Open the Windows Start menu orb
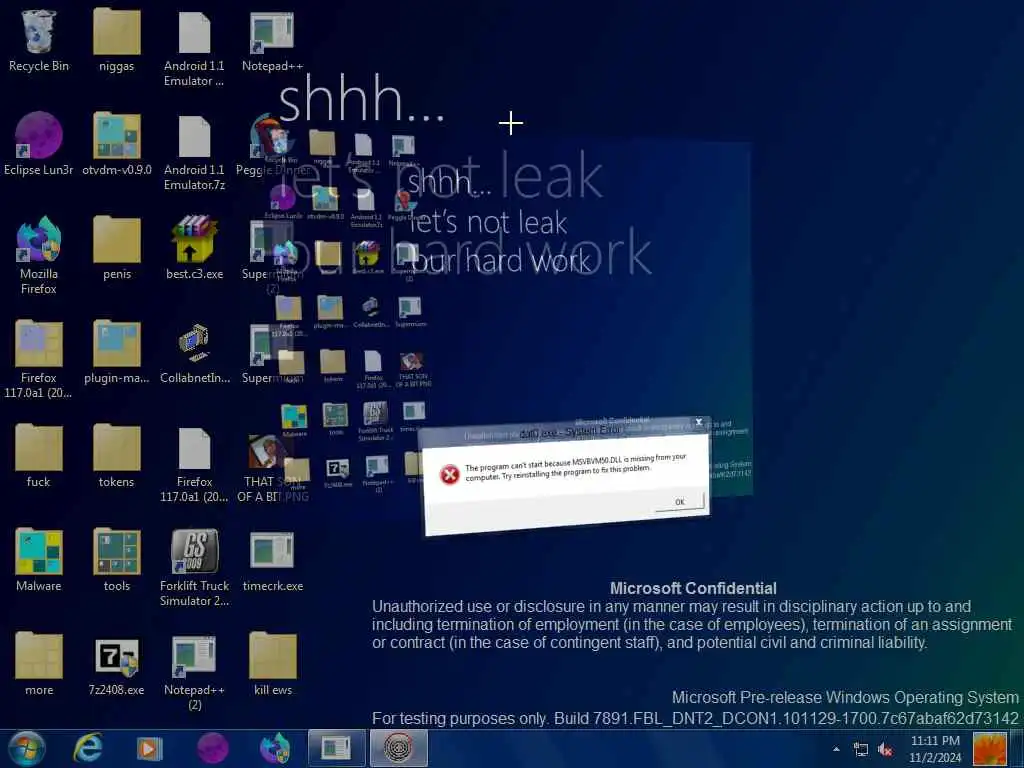 coord(26,748)
